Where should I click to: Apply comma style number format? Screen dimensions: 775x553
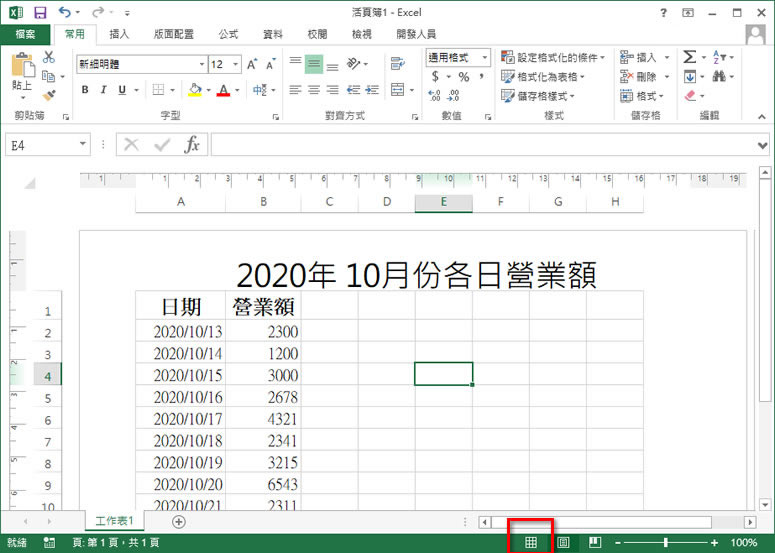481,76
